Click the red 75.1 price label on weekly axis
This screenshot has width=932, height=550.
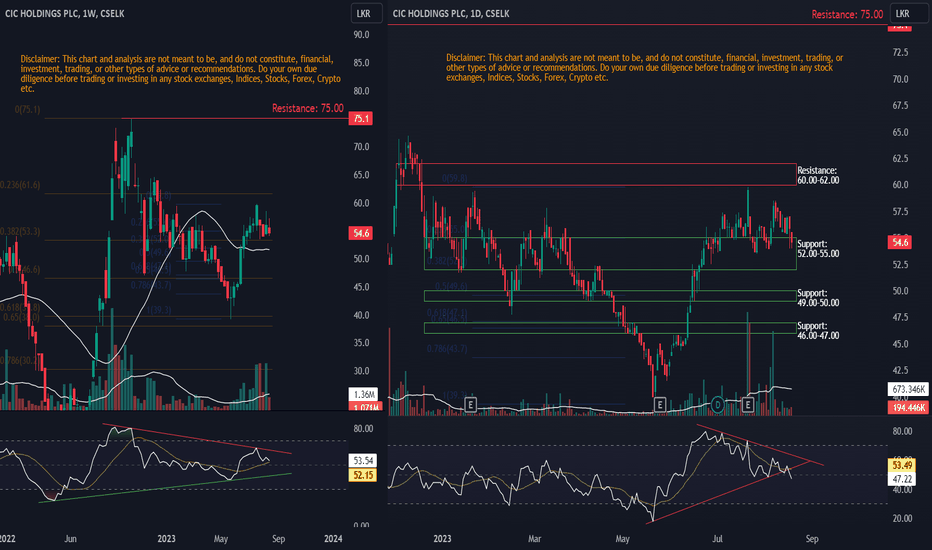361,118
